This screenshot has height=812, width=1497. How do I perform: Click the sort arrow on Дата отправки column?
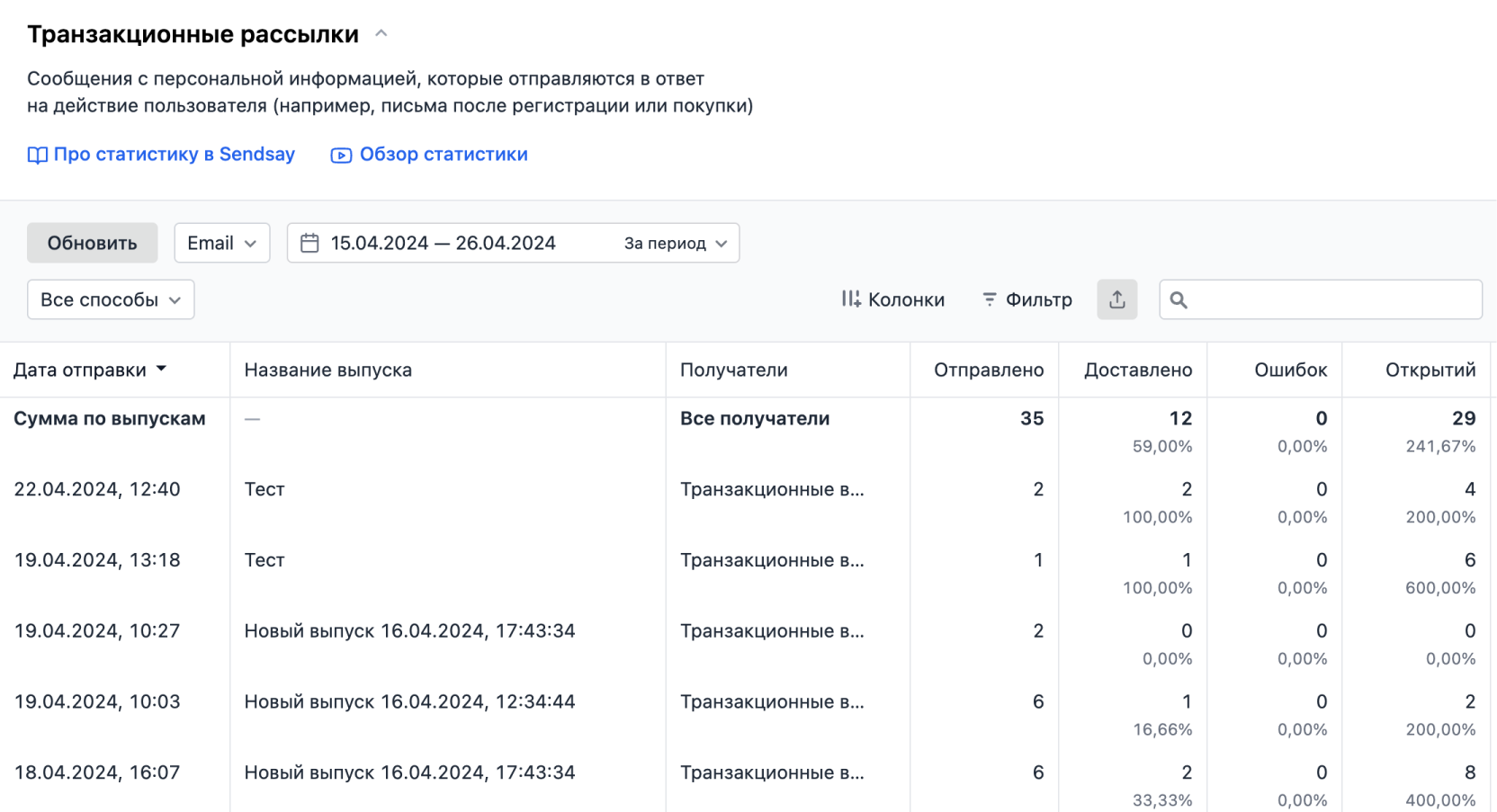pos(162,369)
